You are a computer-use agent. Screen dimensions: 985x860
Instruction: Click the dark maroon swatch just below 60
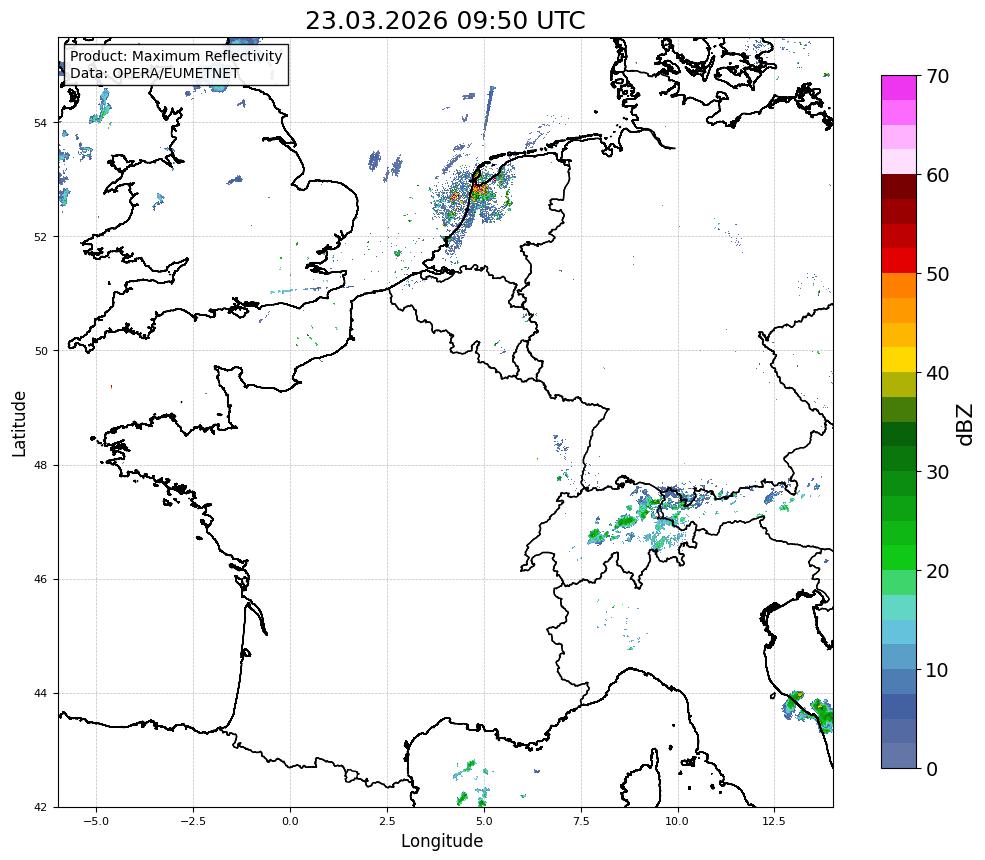pos(899,187)
